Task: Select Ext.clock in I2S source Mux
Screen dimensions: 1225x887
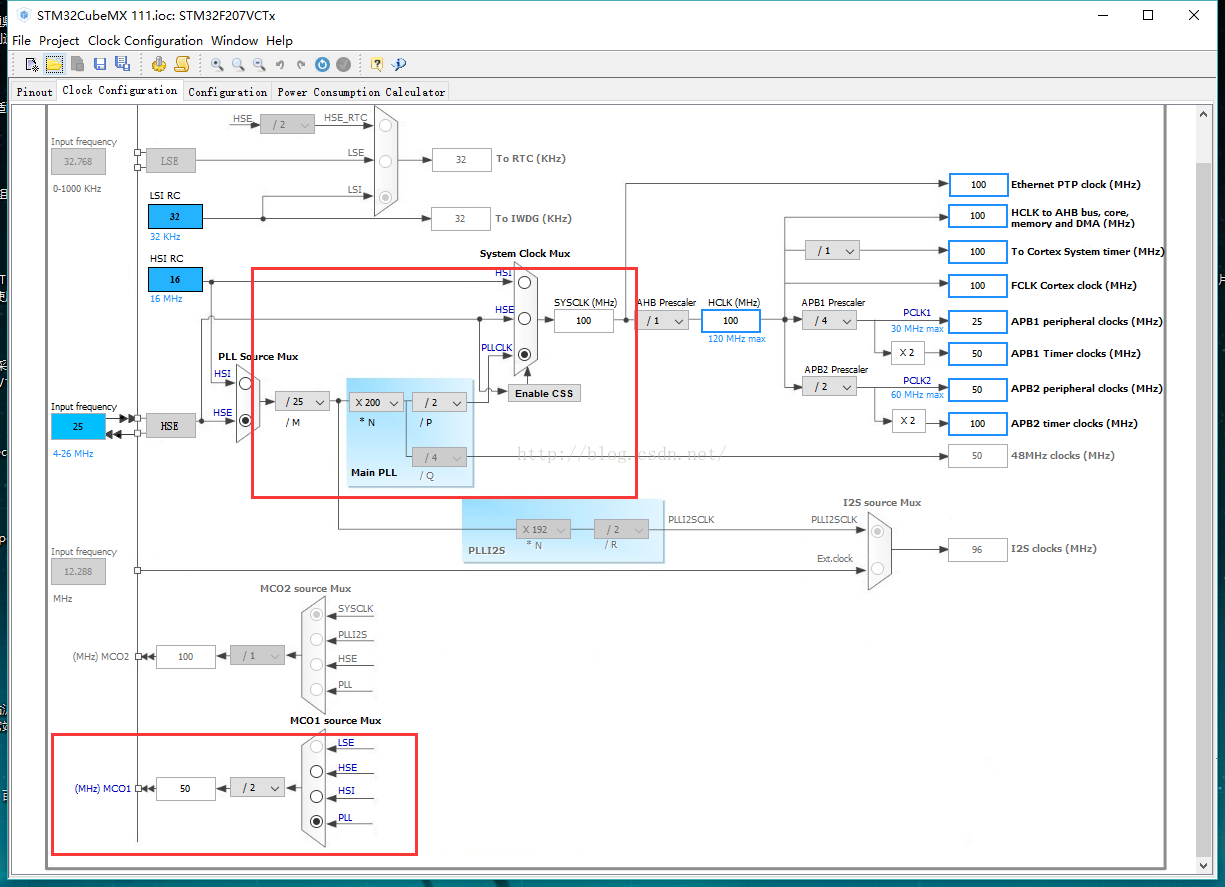Action: pyautogui.click(x=877, y=568)
